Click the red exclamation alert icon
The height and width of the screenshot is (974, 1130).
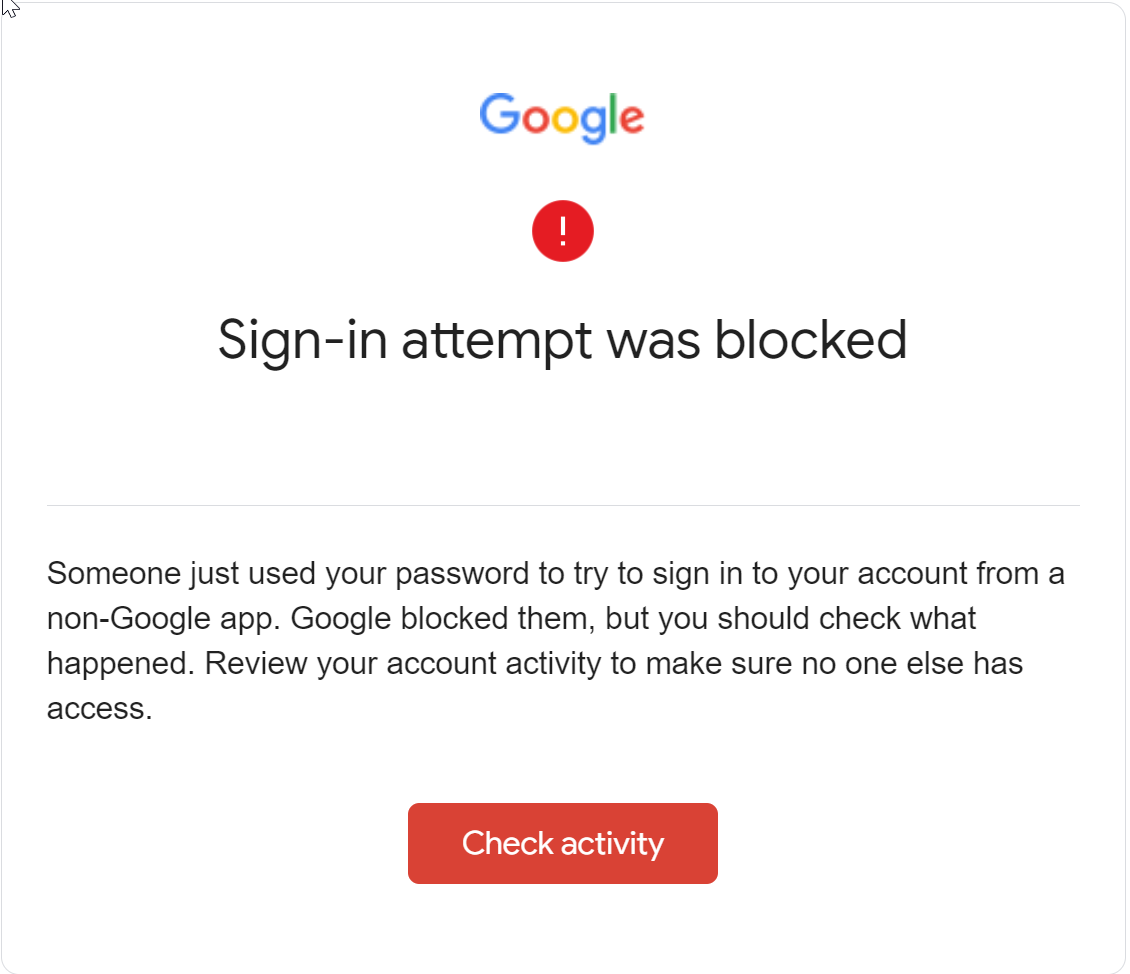[563, 231]
